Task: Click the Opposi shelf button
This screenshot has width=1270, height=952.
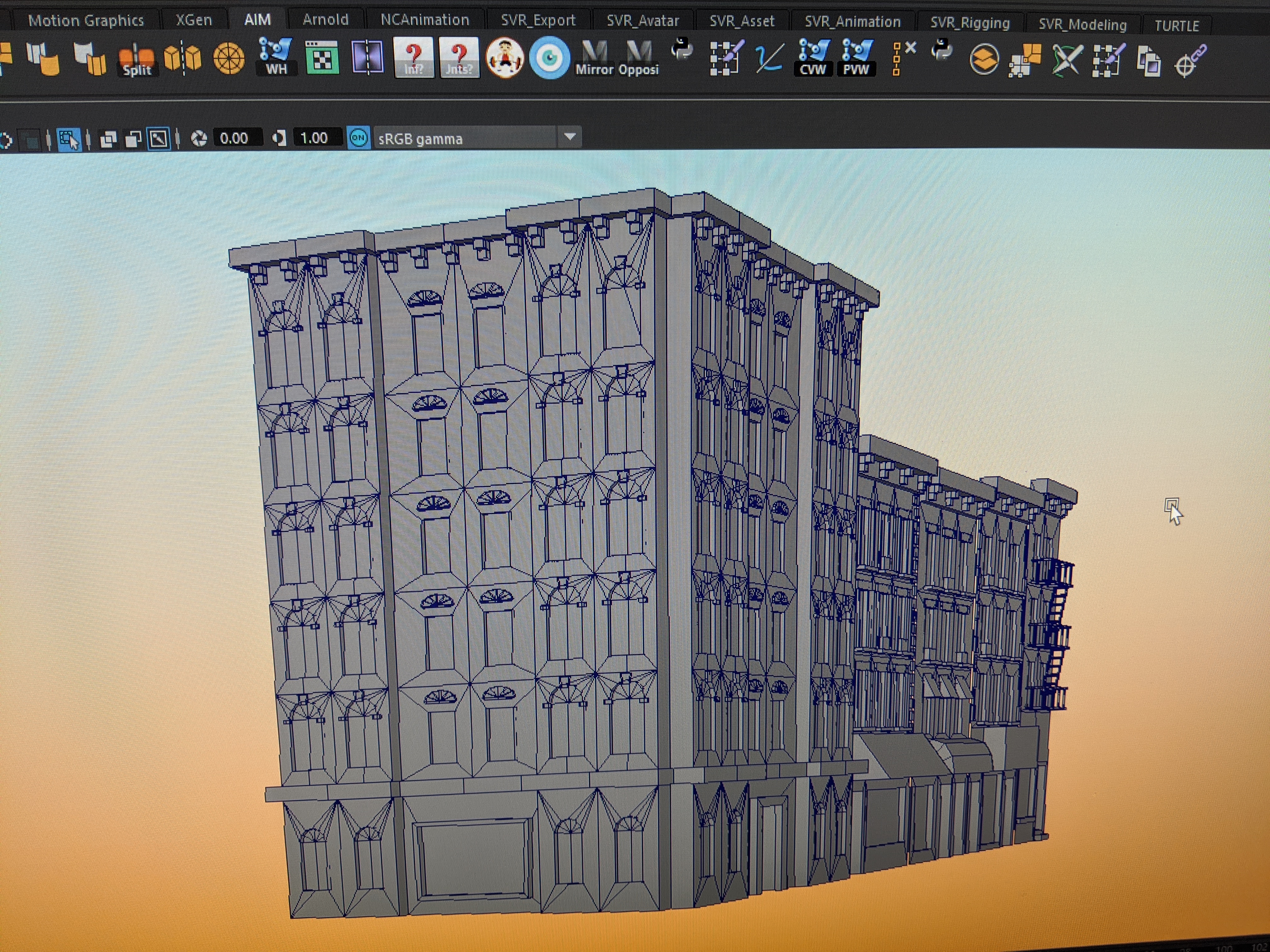Action: coord(638,58)
